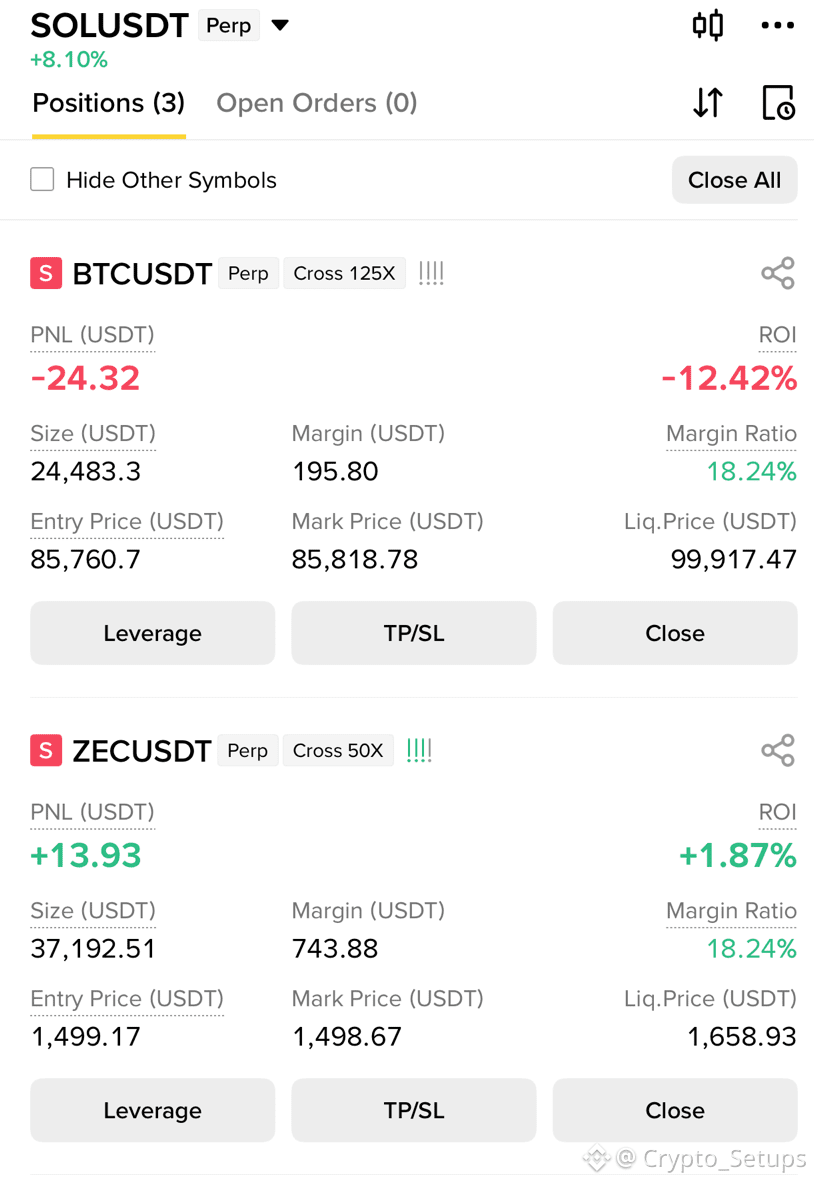The height and width of the screenshot is (1183, 814).
Task: Adjust Leverage for the BTCUSDT position
Action: coord(152,633)
